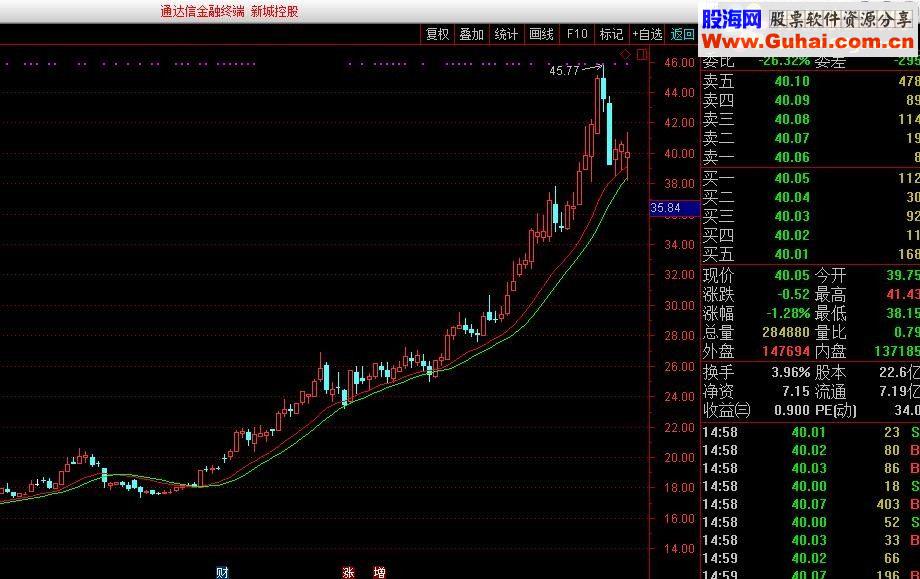This screenshot has width=920, height=579.
Task: Select the 卖一 40.06 ask row
Action: (811, 157)
